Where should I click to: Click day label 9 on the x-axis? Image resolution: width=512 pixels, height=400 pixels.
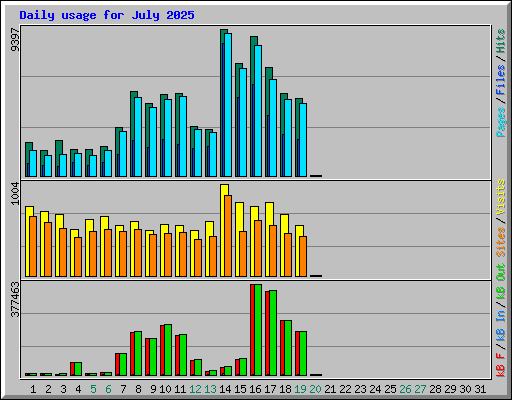click(153, 389)
